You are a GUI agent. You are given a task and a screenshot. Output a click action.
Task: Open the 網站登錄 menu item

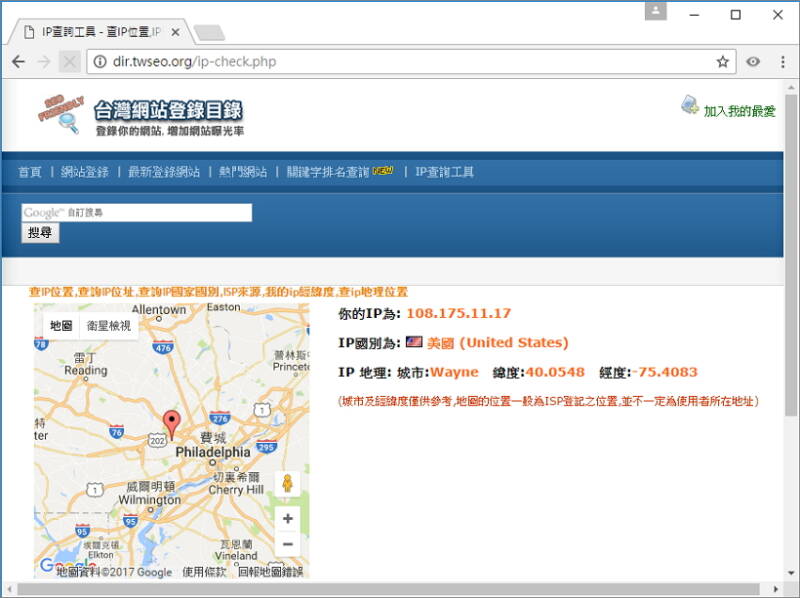84,172
